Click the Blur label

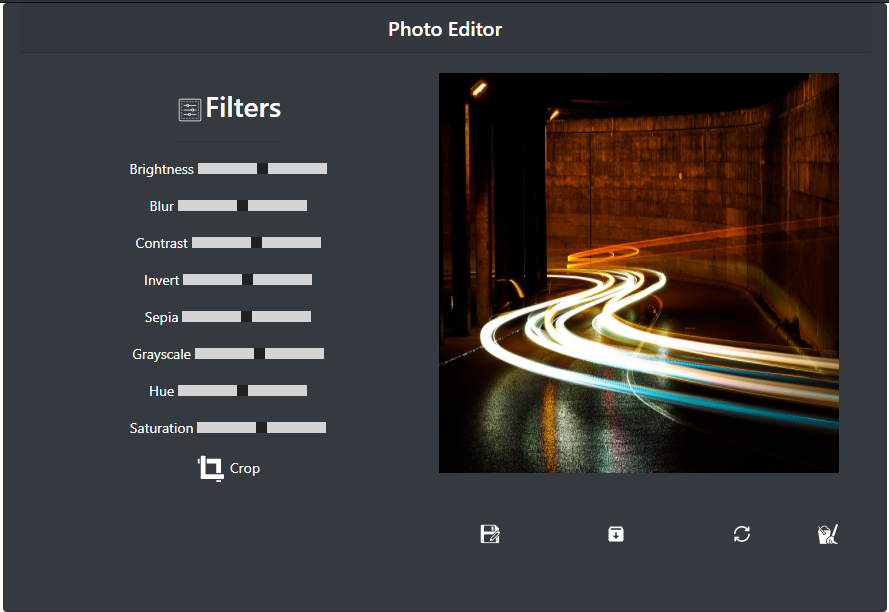coord(162,206)
